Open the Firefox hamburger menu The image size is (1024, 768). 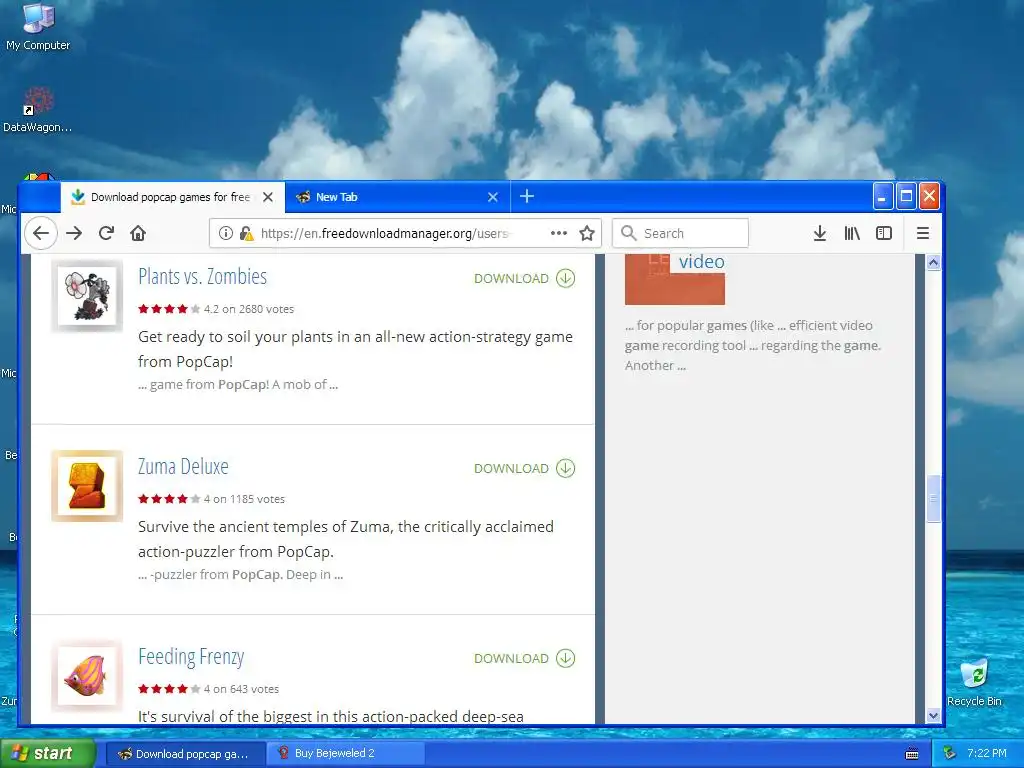click(923, 233)
